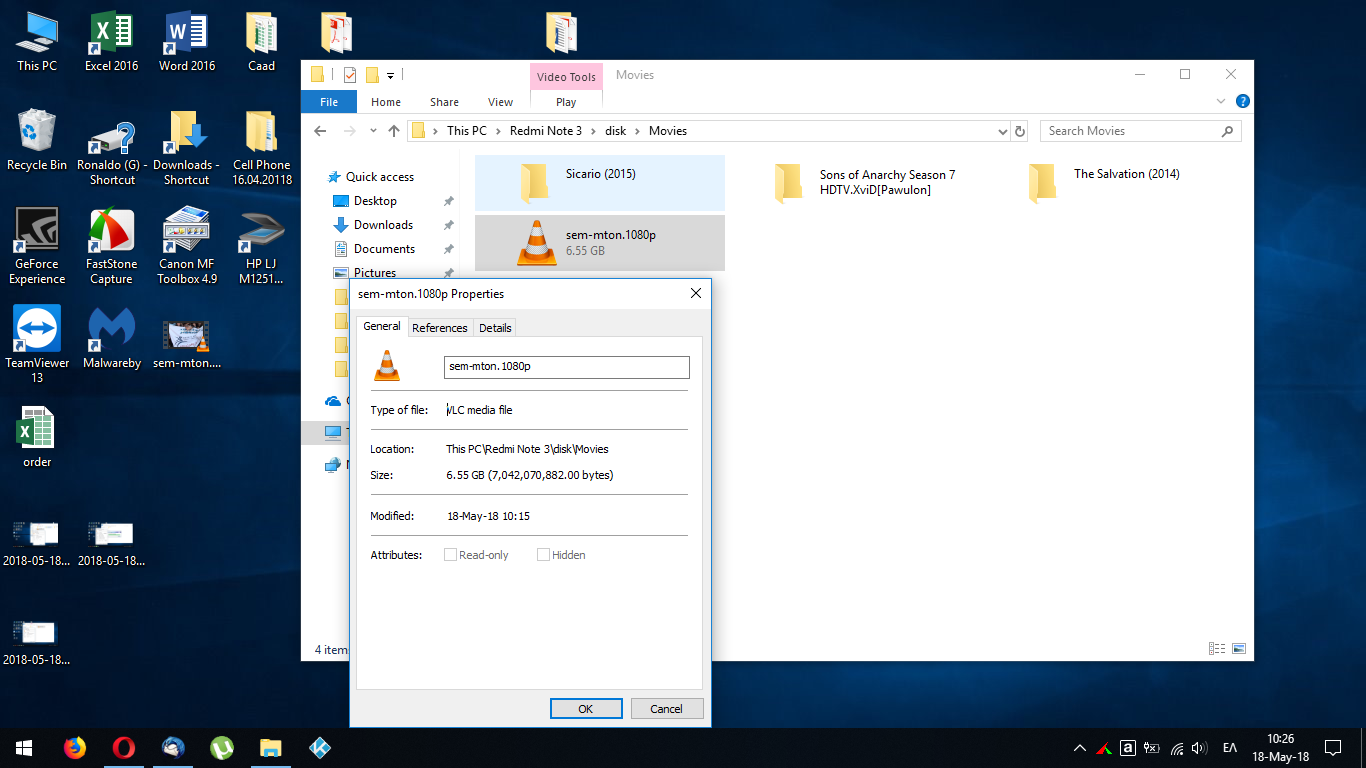Open Kodi from the taskbar
Viewport: 1366px width, 768px height.
320,747
